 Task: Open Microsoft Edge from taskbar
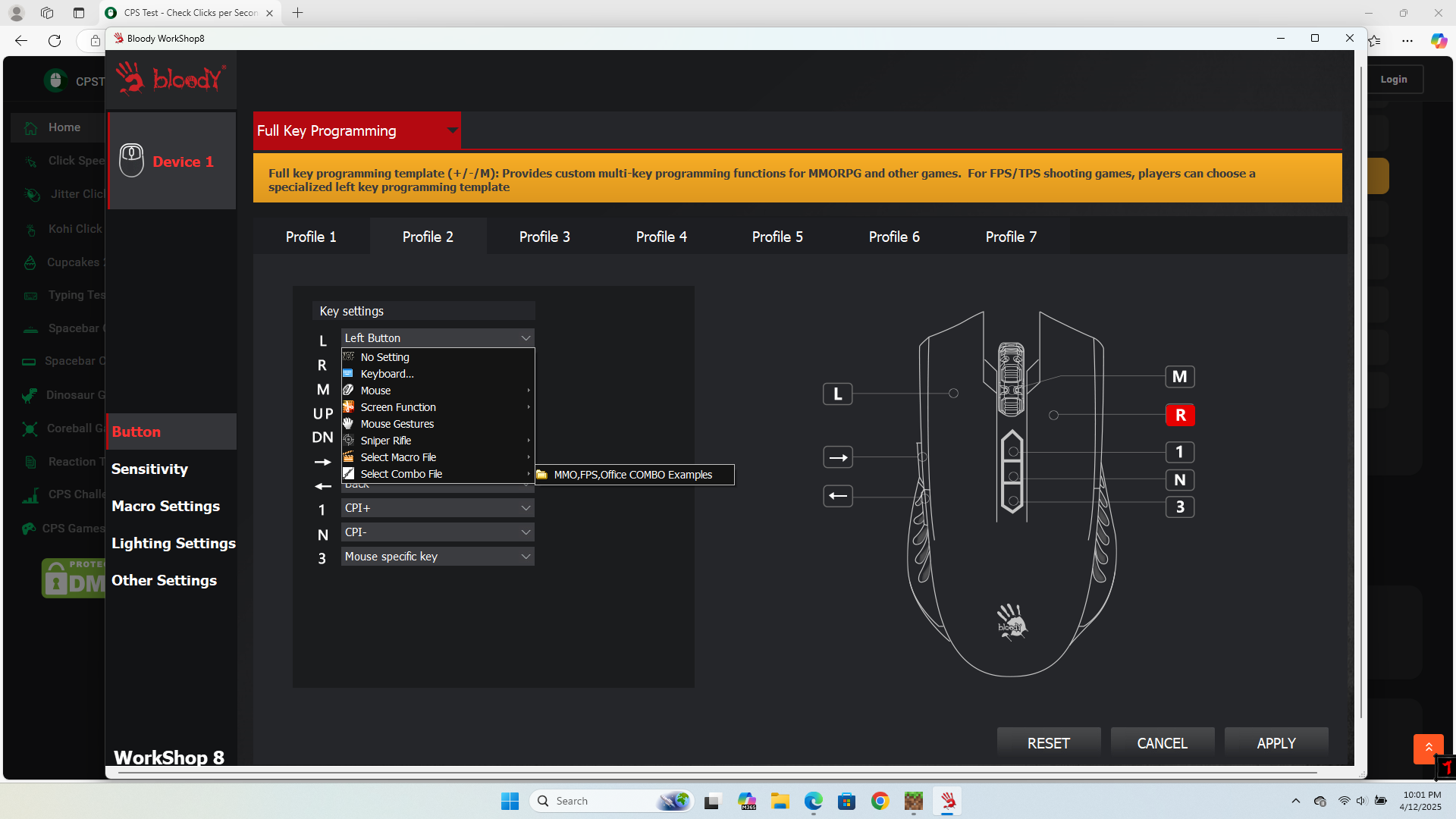coord(813,801)
